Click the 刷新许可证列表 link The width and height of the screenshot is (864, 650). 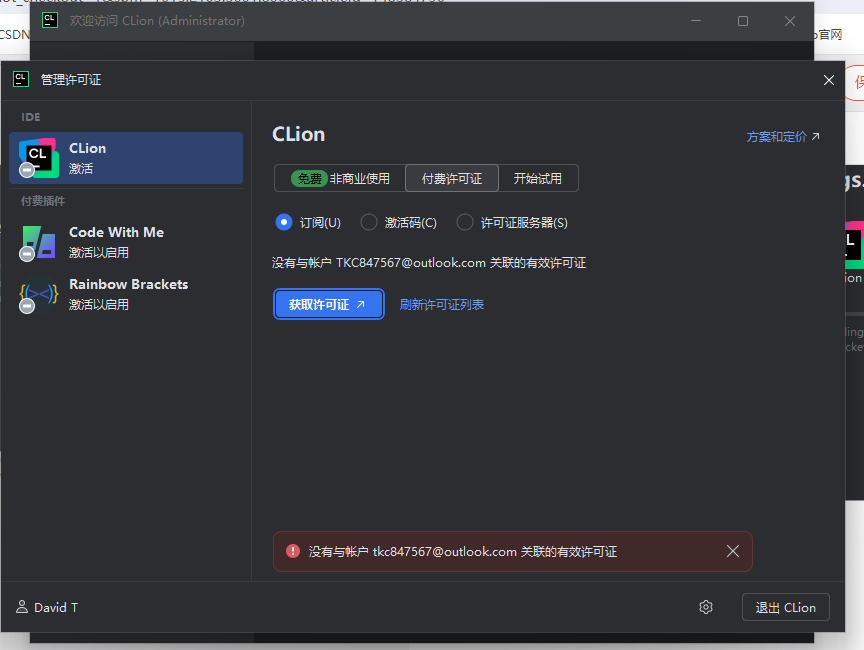[x=441, y=305]
